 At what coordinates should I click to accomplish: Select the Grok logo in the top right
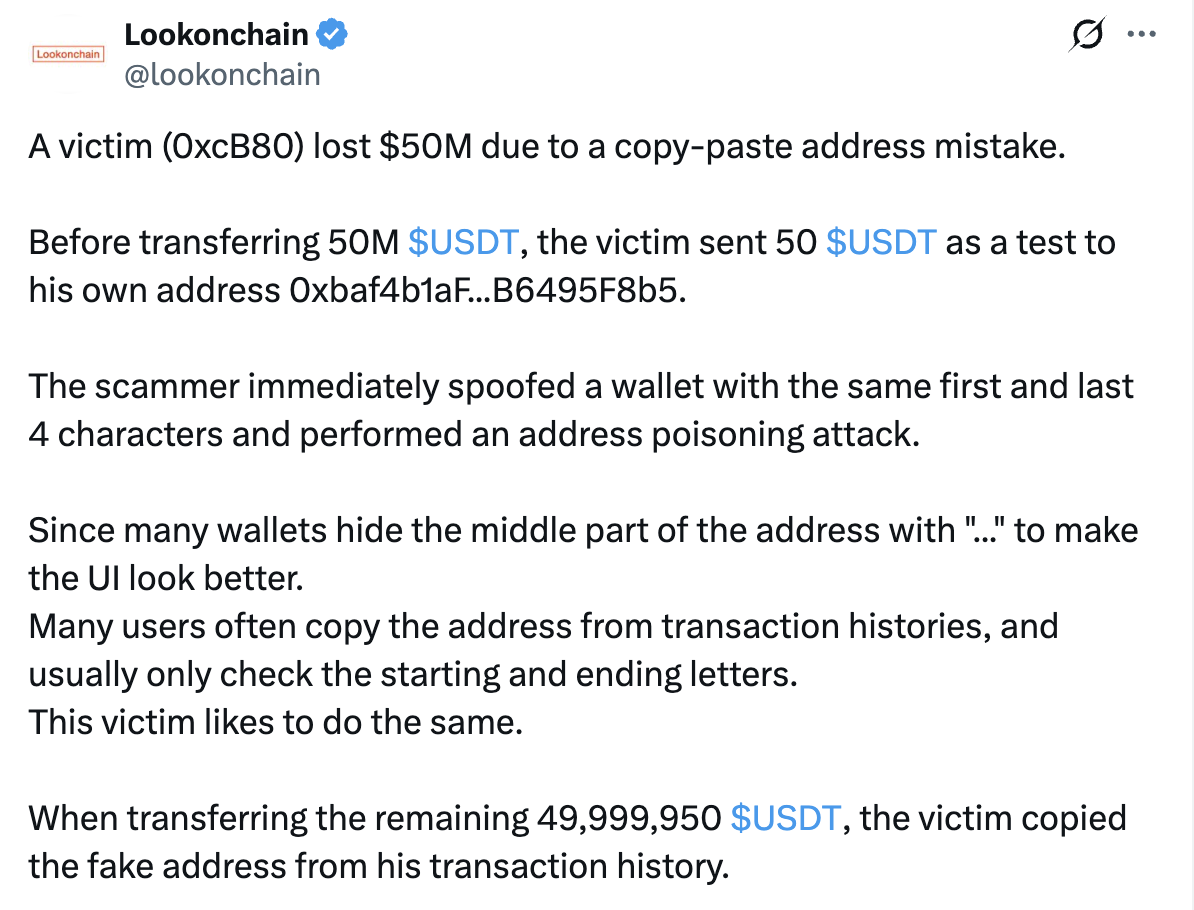1086,35
